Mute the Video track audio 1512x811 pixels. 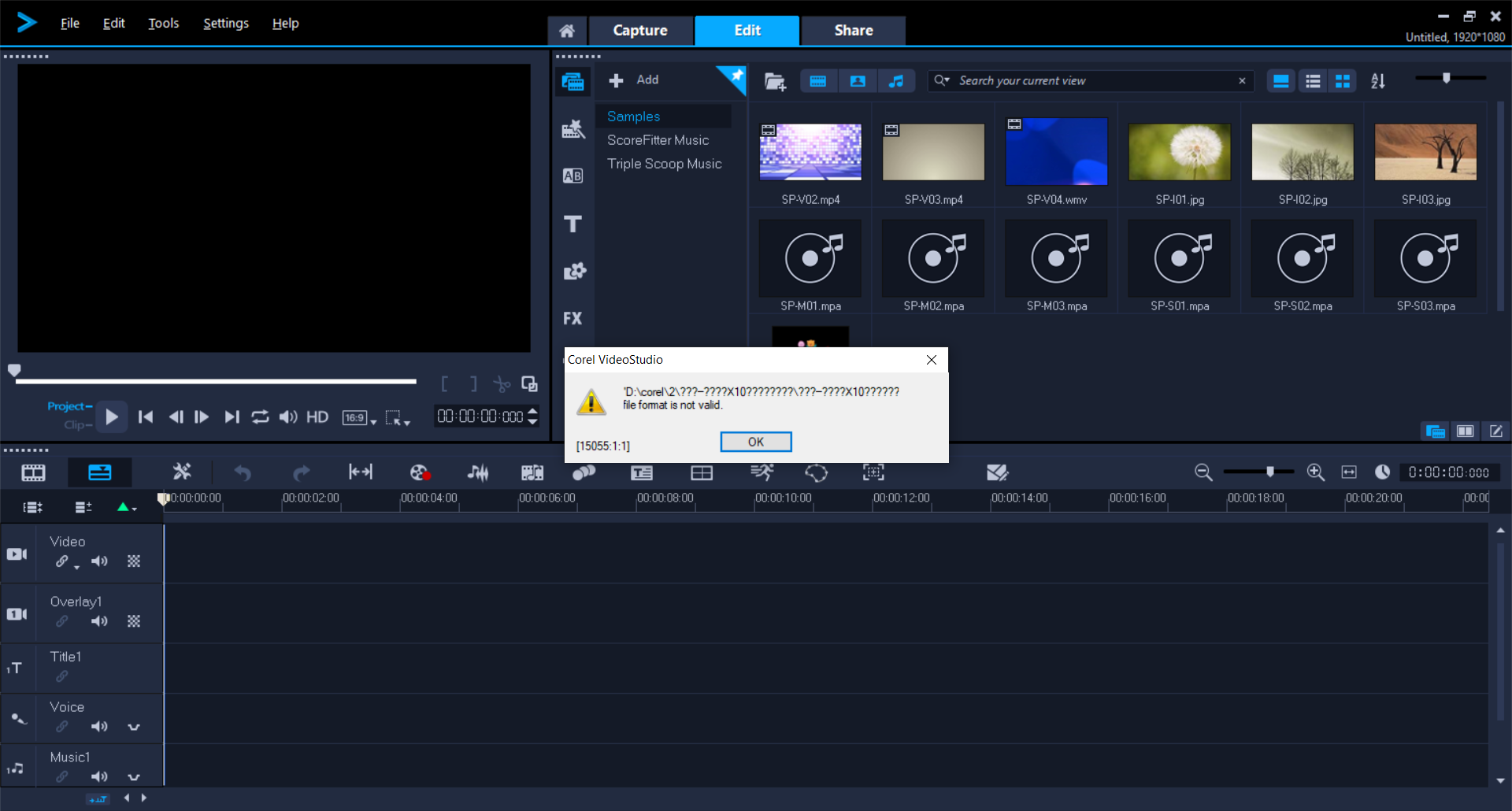[99, 561]
